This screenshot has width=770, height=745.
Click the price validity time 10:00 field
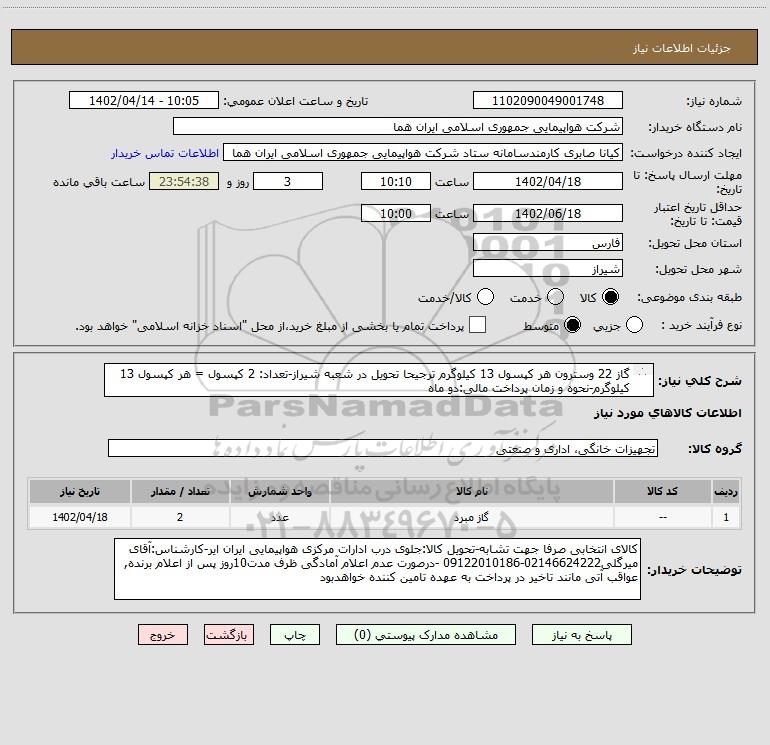pos(396,213)
